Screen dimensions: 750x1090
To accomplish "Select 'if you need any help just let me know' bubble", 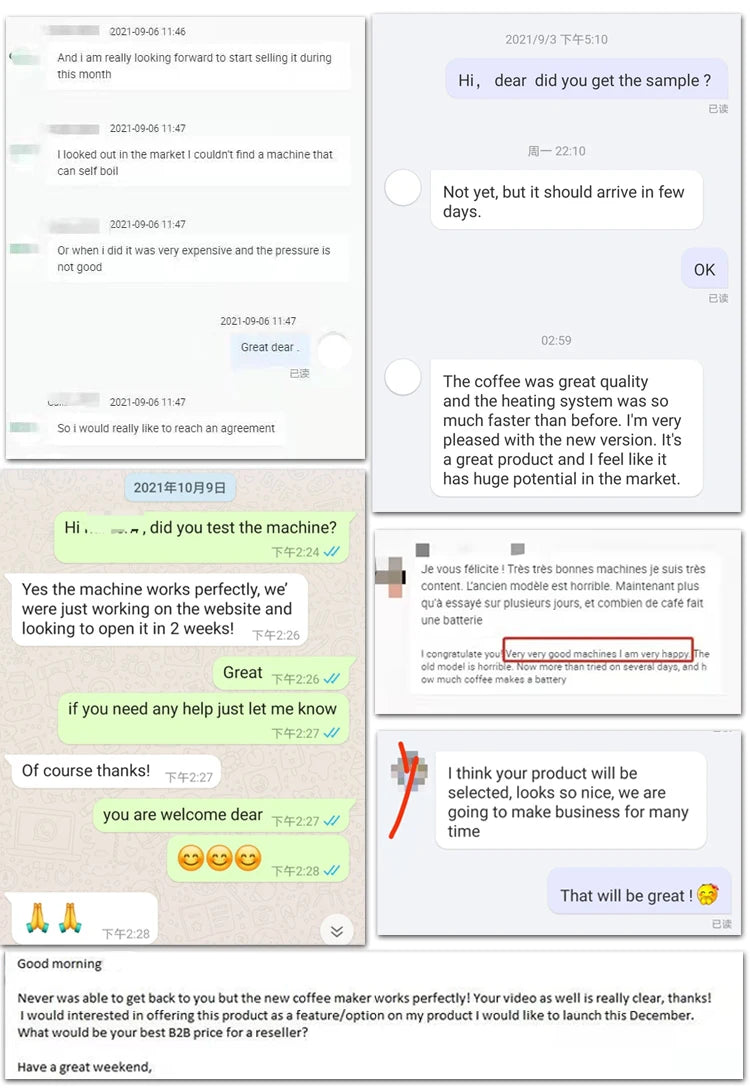I will 204,717.
